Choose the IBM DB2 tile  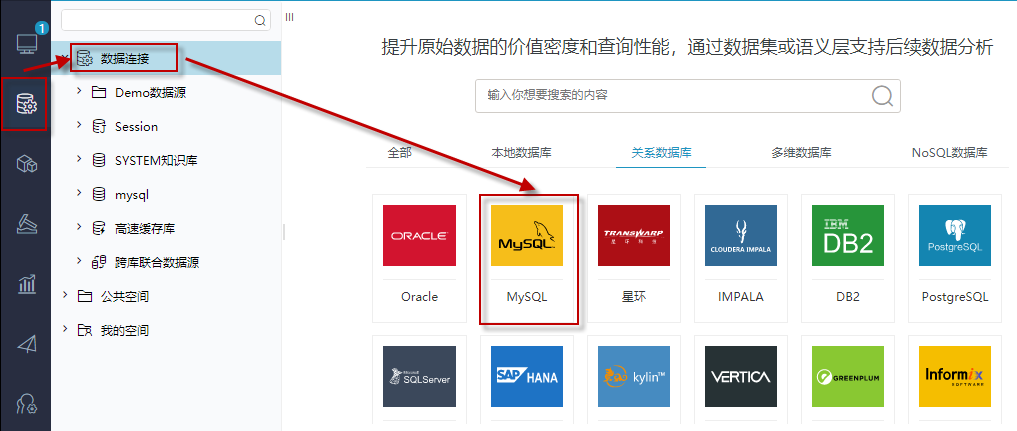(848, 258)
